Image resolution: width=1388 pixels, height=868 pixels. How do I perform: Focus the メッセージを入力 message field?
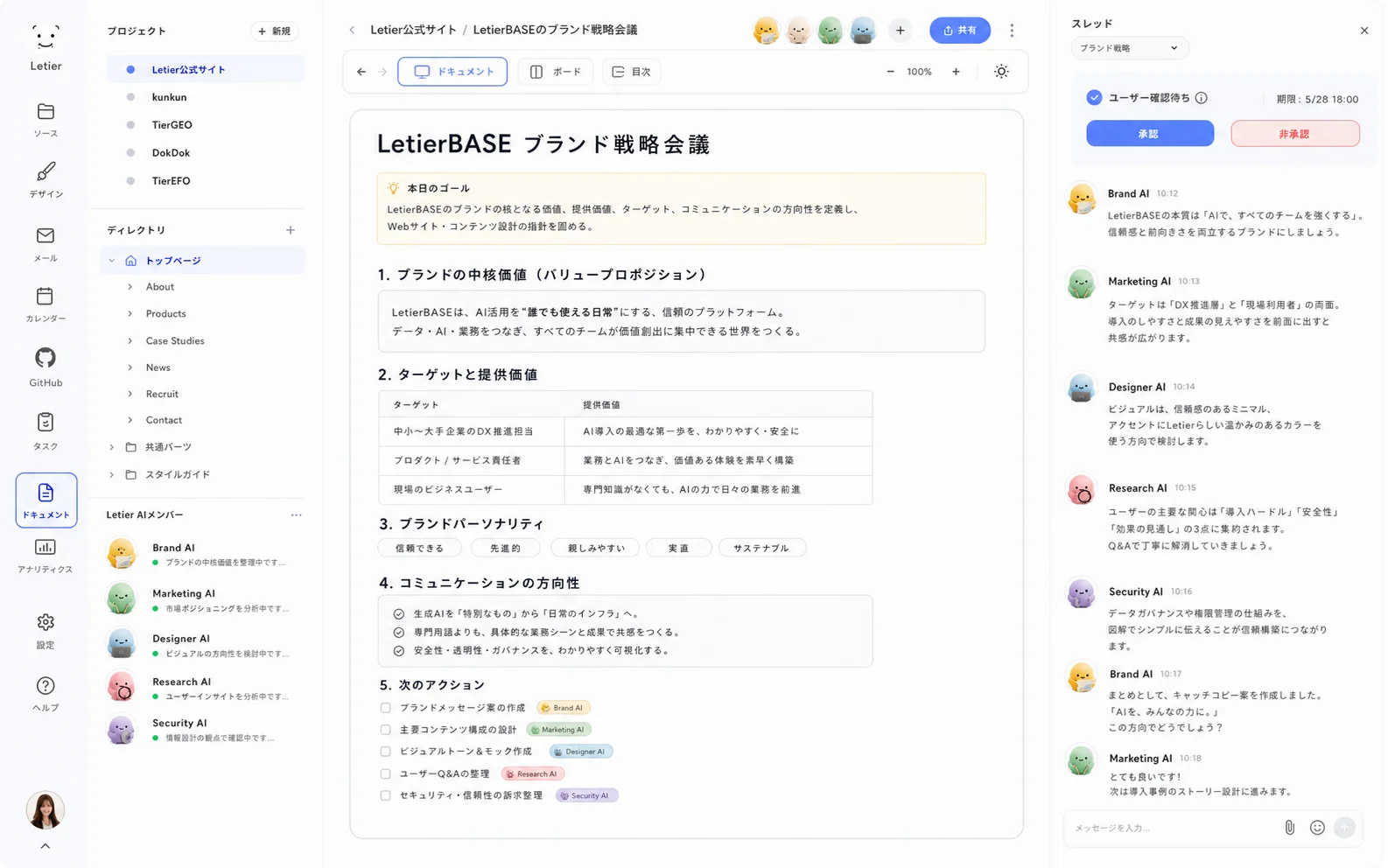1173,828
